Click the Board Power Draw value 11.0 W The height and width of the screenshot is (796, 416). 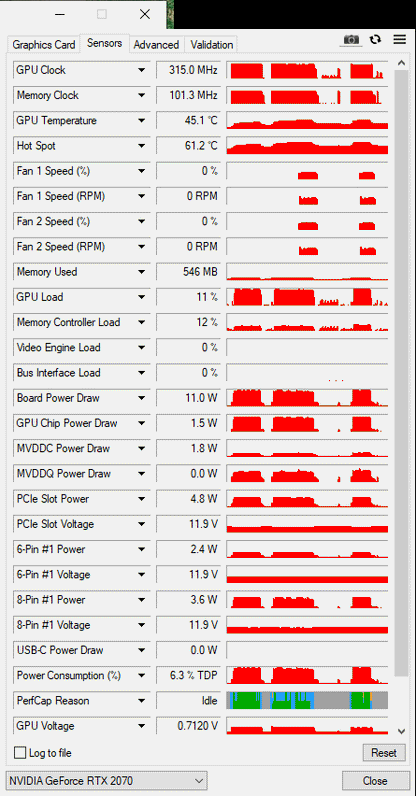click(x=188, y=398)
